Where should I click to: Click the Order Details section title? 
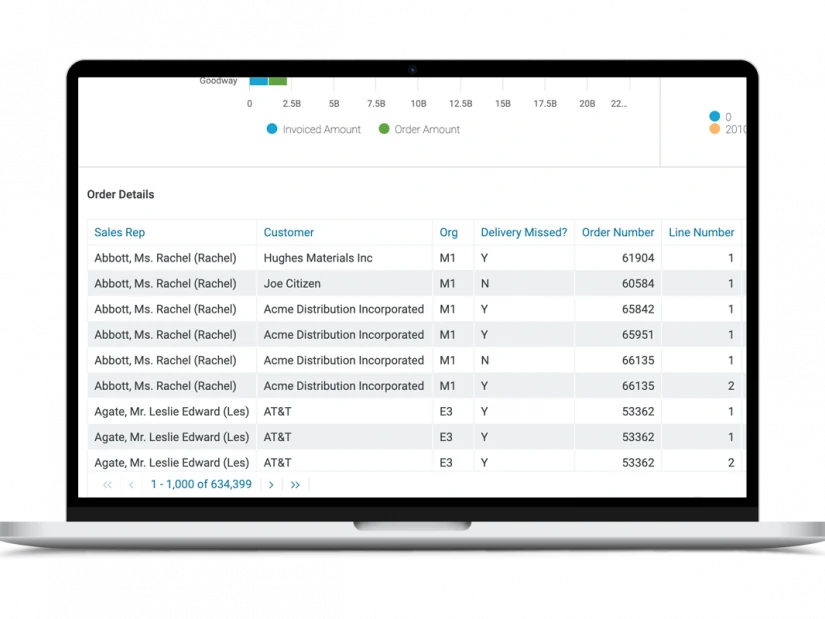coord(120,194)
